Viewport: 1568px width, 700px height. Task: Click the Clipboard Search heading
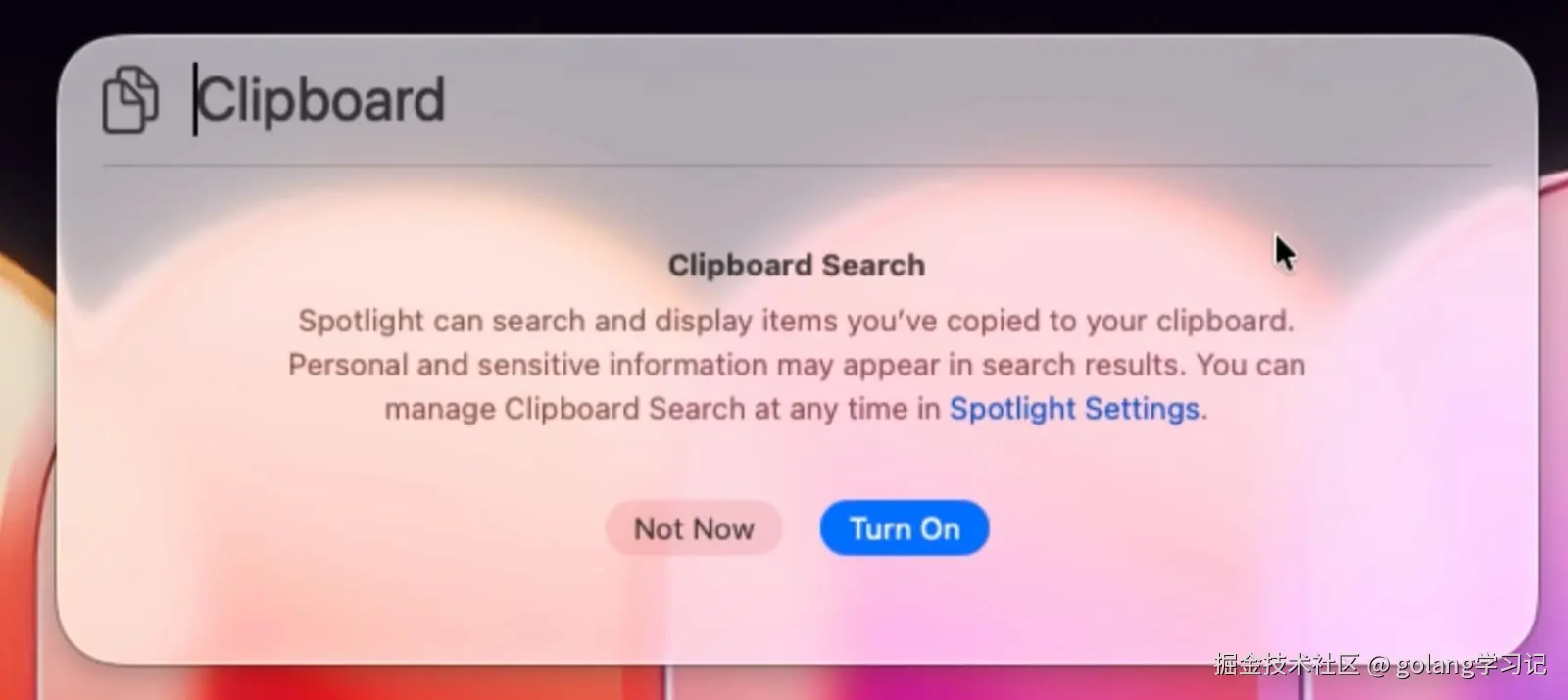[x=796, y=265]
